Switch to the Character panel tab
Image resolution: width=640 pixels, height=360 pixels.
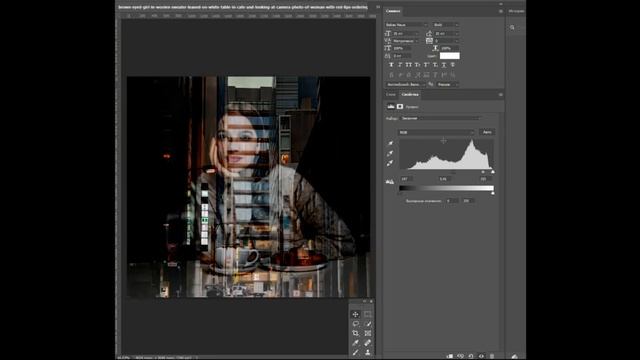click(x=393, y=11)
